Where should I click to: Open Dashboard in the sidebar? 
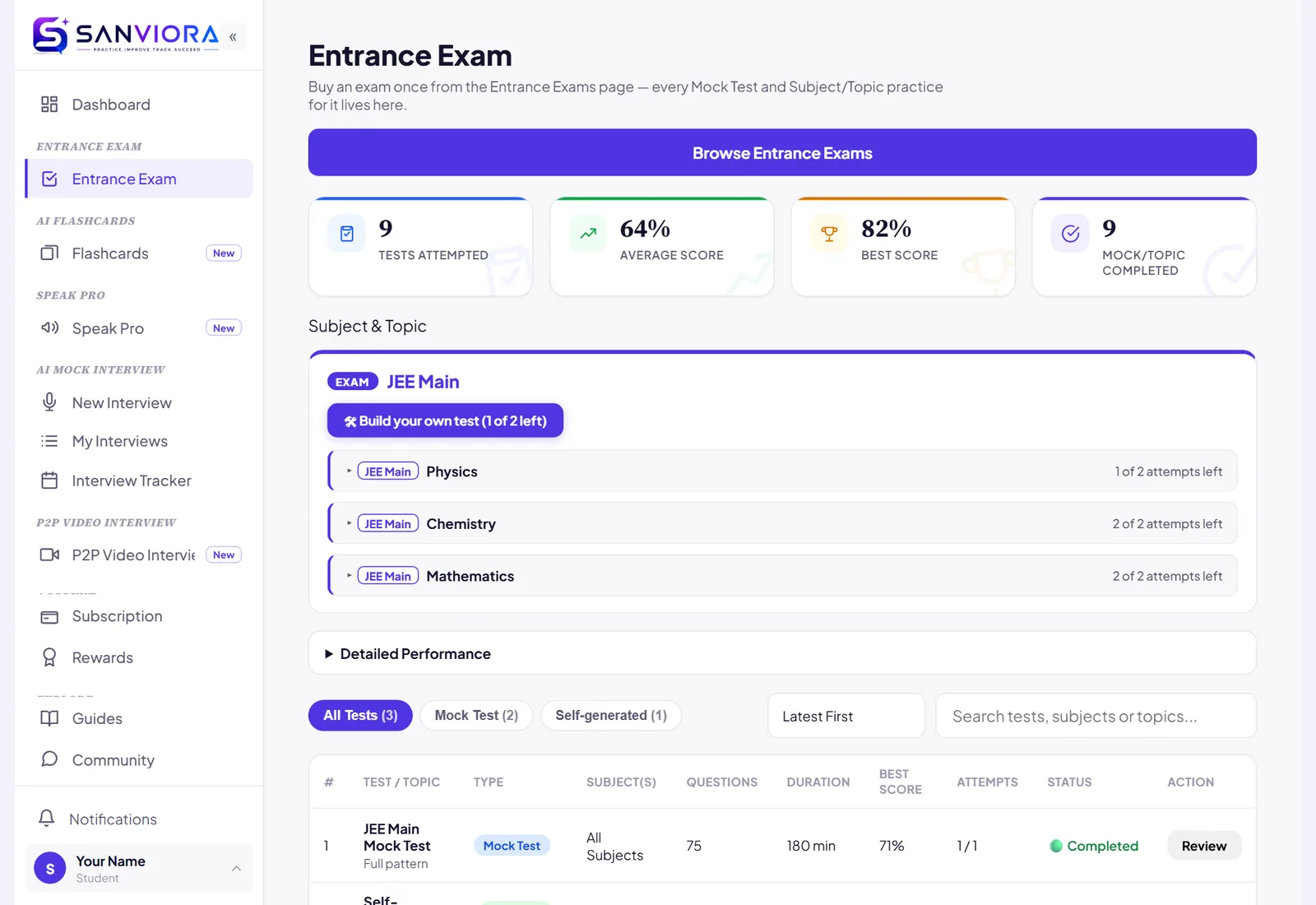point(139,104)
